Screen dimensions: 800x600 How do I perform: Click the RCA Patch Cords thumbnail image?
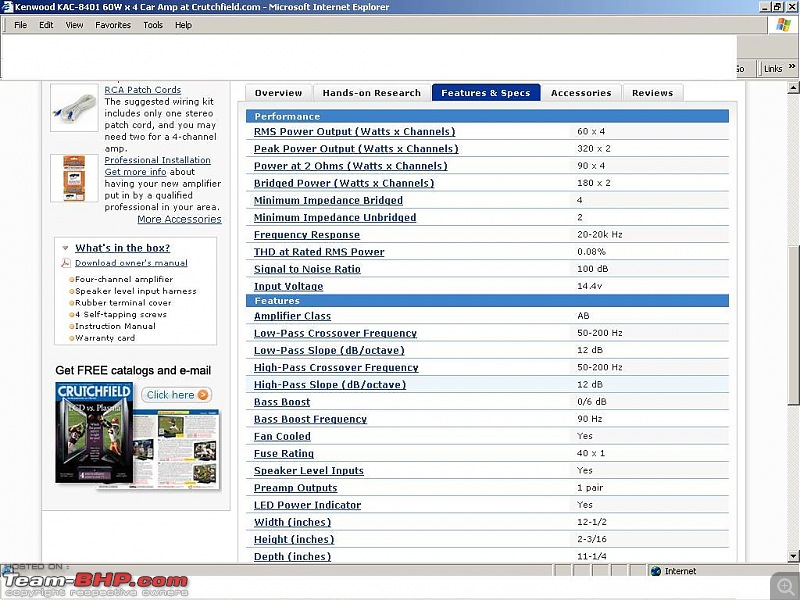74,108
